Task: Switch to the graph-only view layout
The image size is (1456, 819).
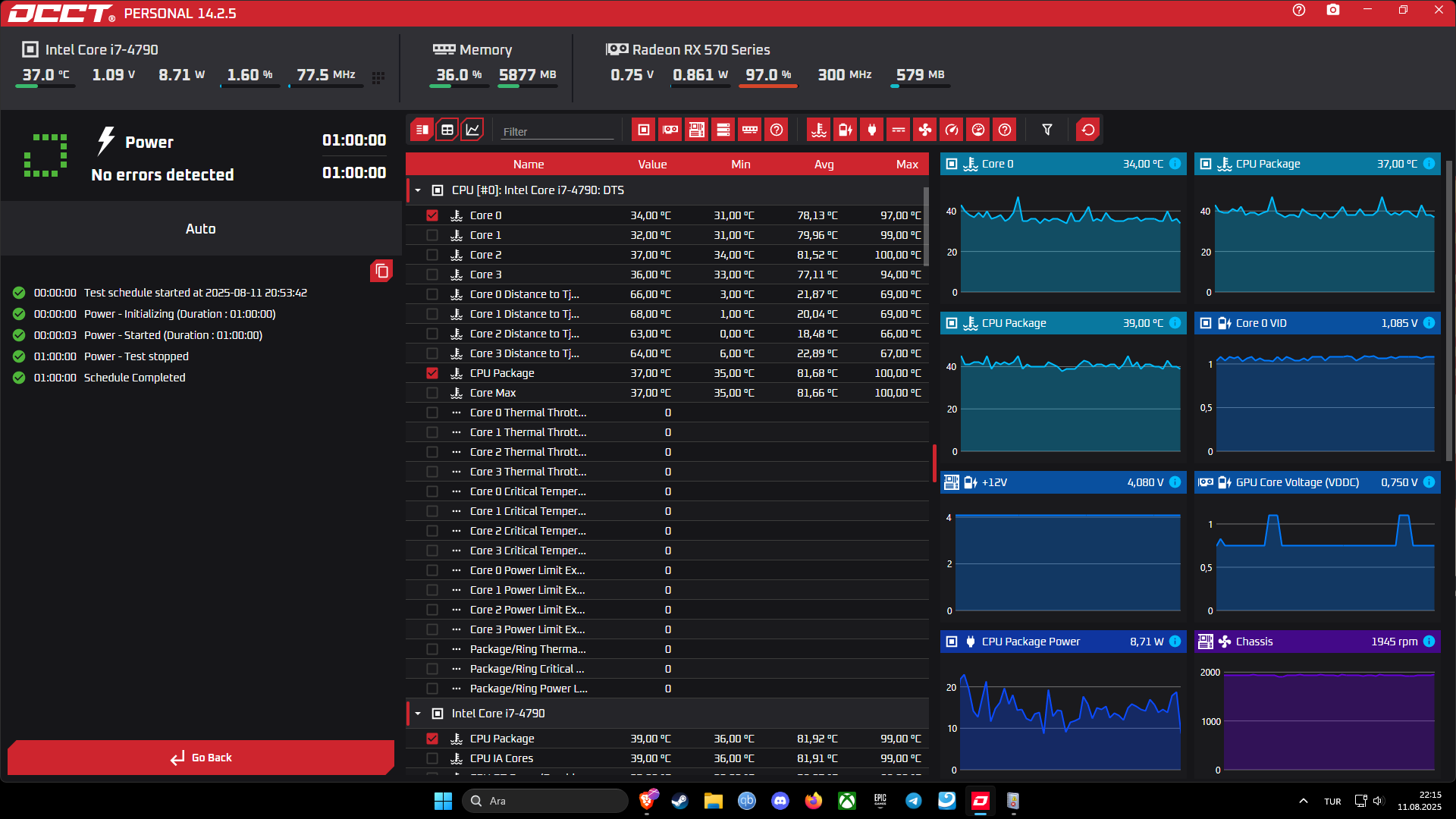Action: click(472, 130)
